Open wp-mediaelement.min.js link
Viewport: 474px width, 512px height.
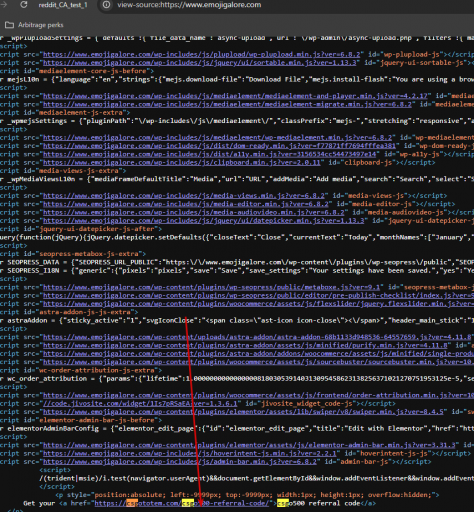tap(217, 138)
